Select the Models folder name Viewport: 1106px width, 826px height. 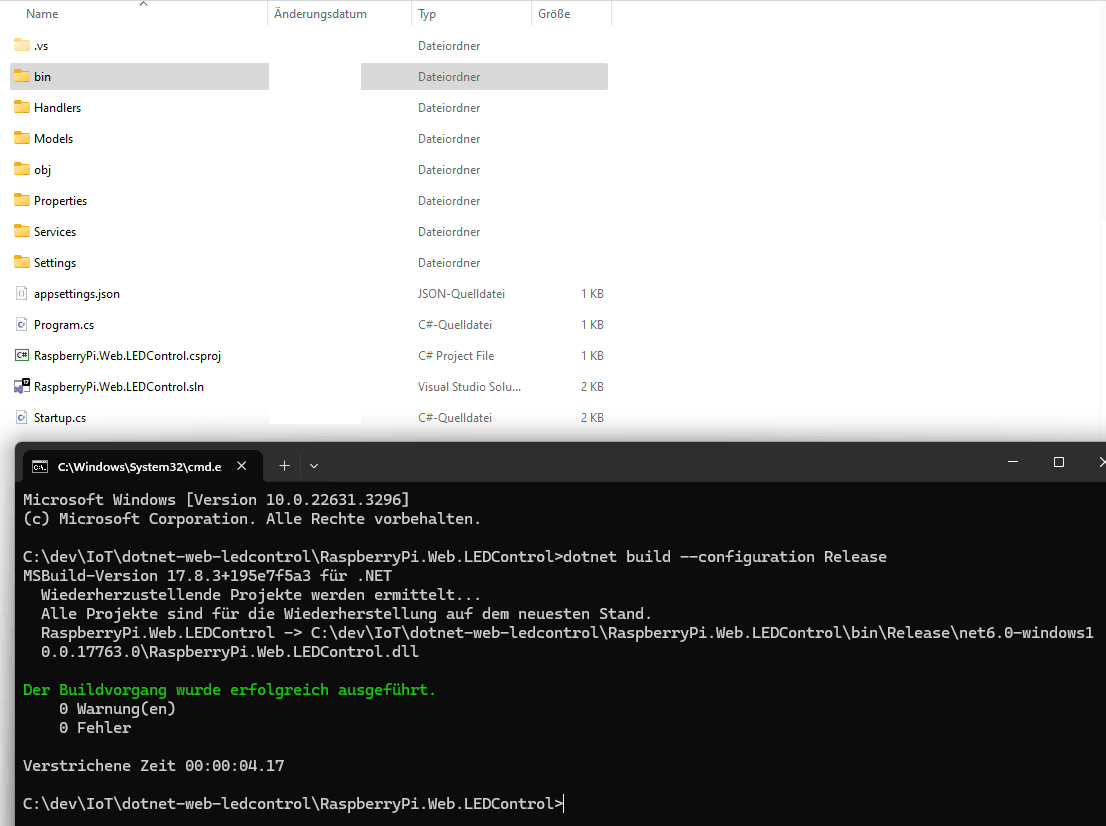click(53, 139)
